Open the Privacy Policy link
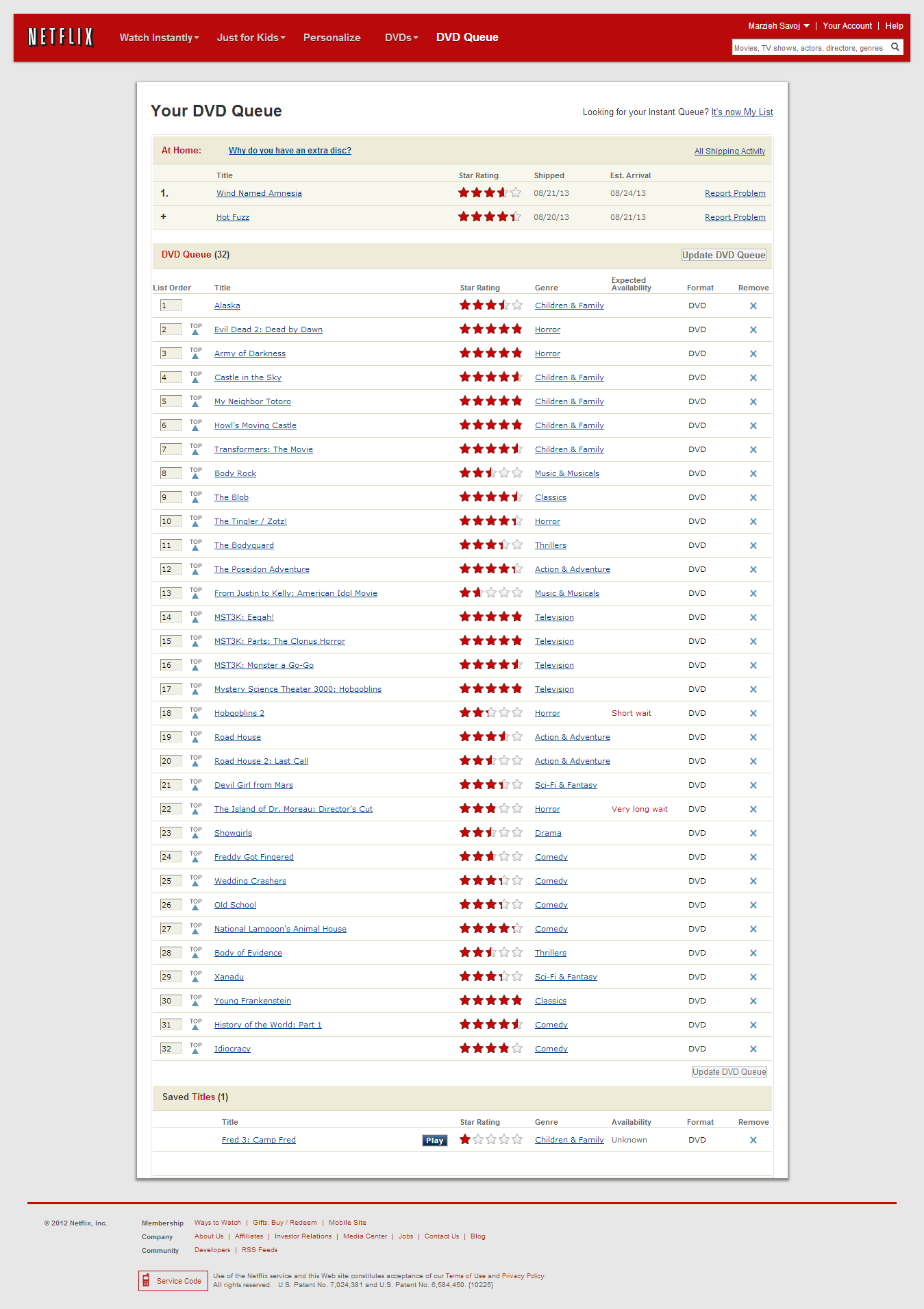The height and width of the screenshot is (1309, 924). (x=523, y=1276)
